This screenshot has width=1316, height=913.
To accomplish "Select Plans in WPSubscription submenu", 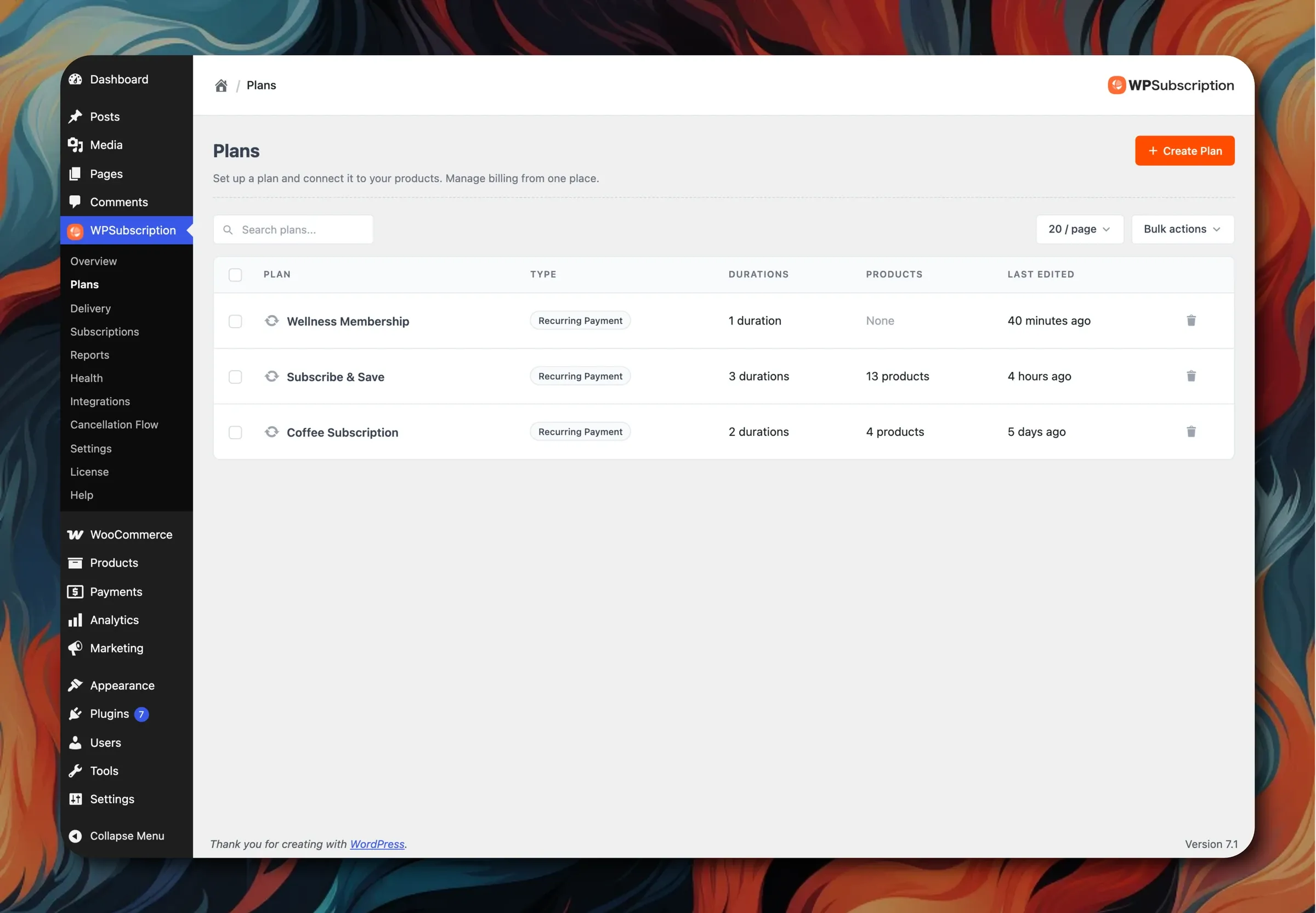I will click(x=84, y=284).
